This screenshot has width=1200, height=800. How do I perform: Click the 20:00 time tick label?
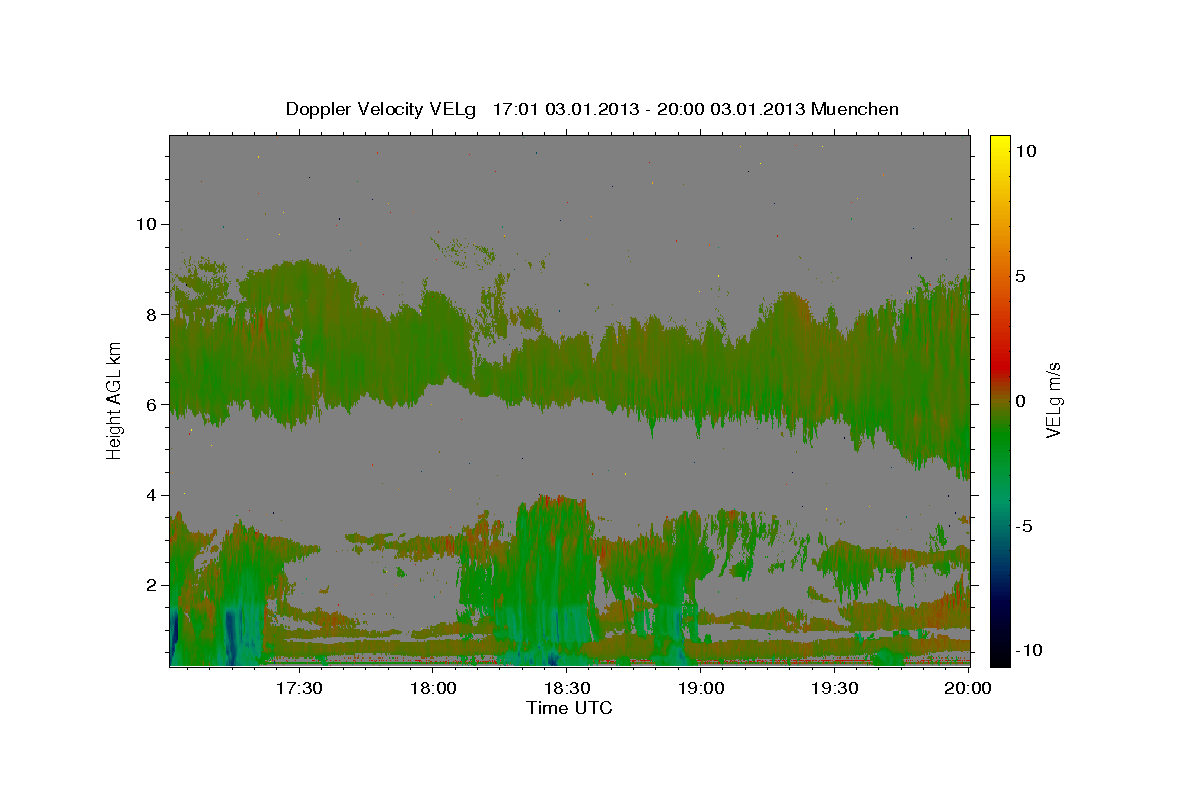click(969, 689)
